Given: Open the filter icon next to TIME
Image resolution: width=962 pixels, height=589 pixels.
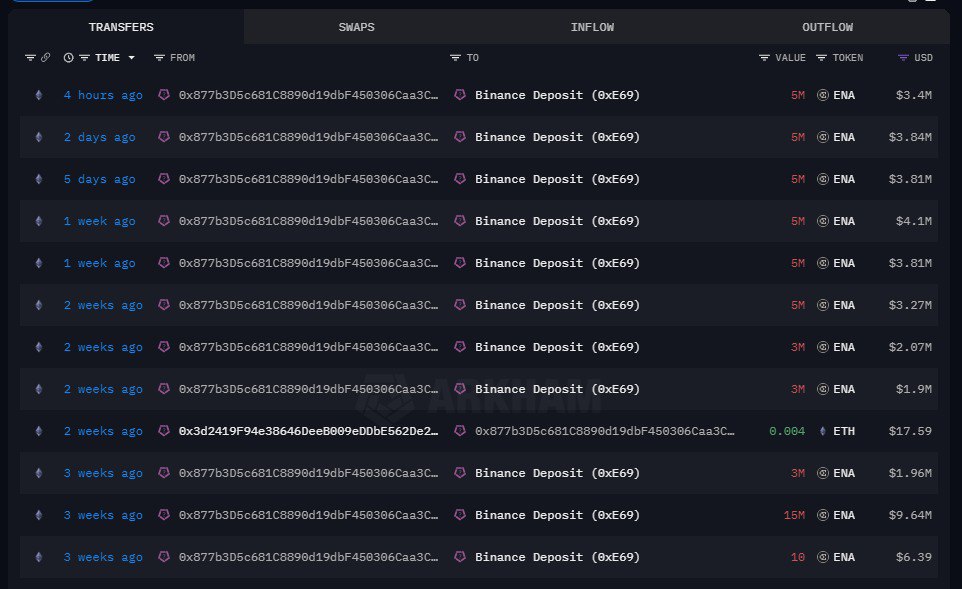Looking at the screenshot, I should pos(85,58).
